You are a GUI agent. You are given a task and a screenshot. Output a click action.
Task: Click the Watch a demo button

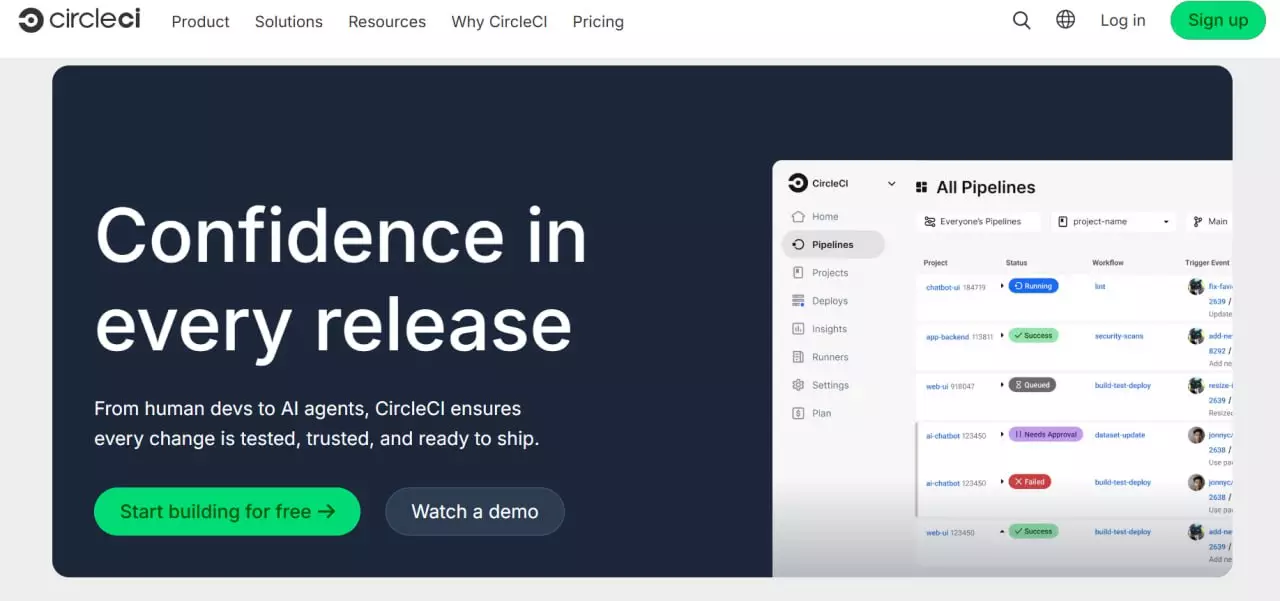point(474,511)
